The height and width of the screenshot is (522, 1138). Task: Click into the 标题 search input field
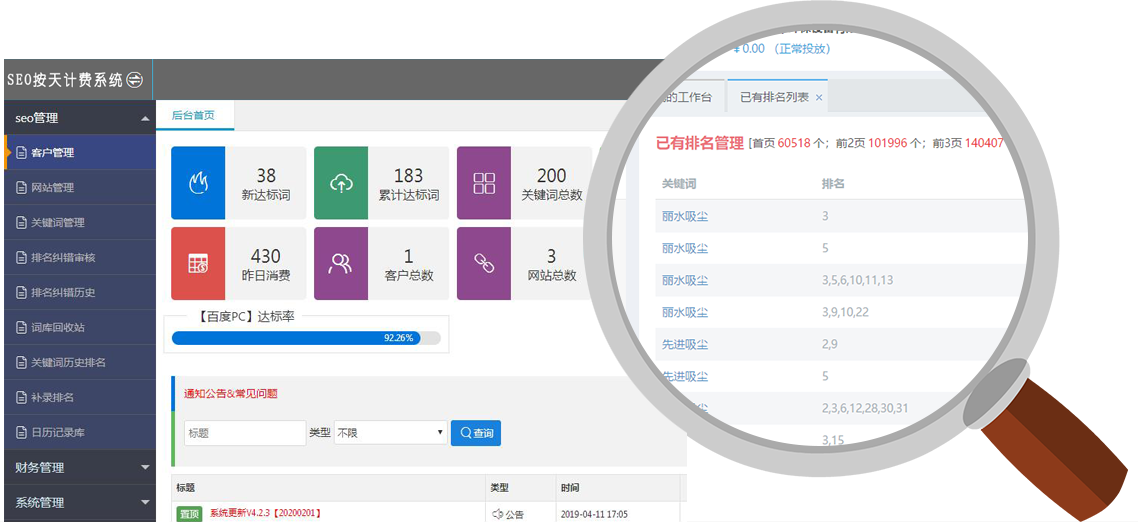[x=244, y=433]
